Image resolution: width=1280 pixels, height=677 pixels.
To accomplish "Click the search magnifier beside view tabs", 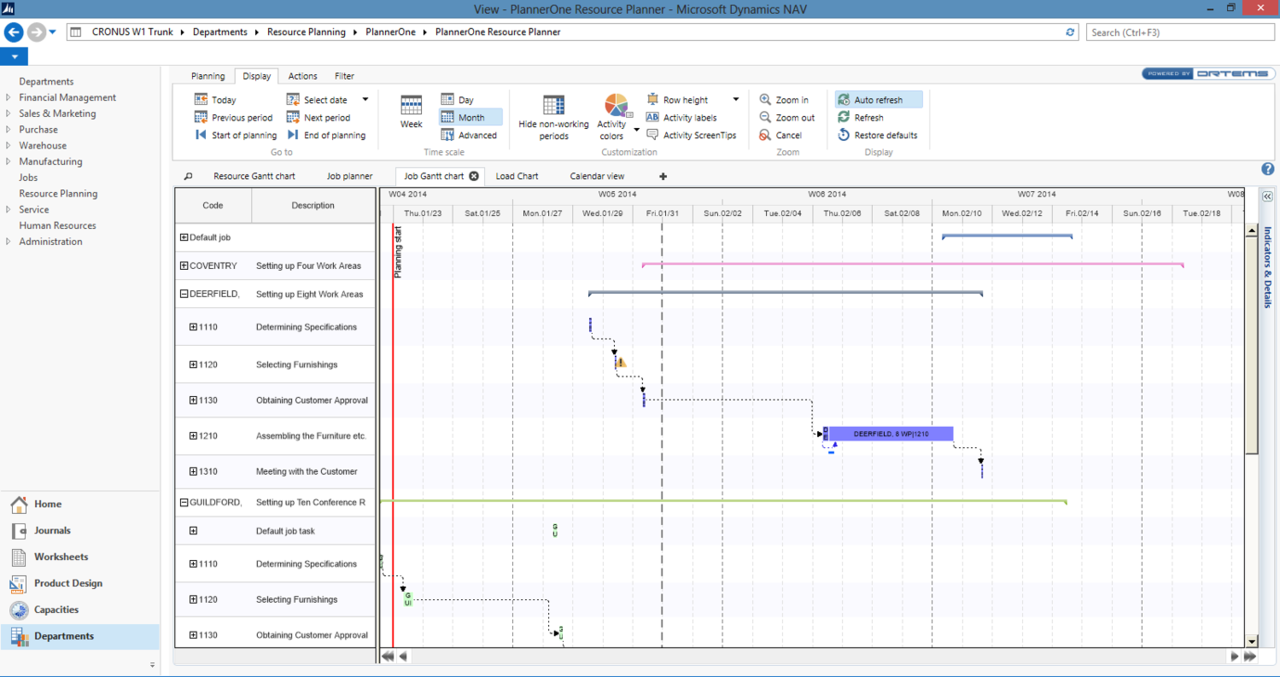I will [x=188, y=177].
